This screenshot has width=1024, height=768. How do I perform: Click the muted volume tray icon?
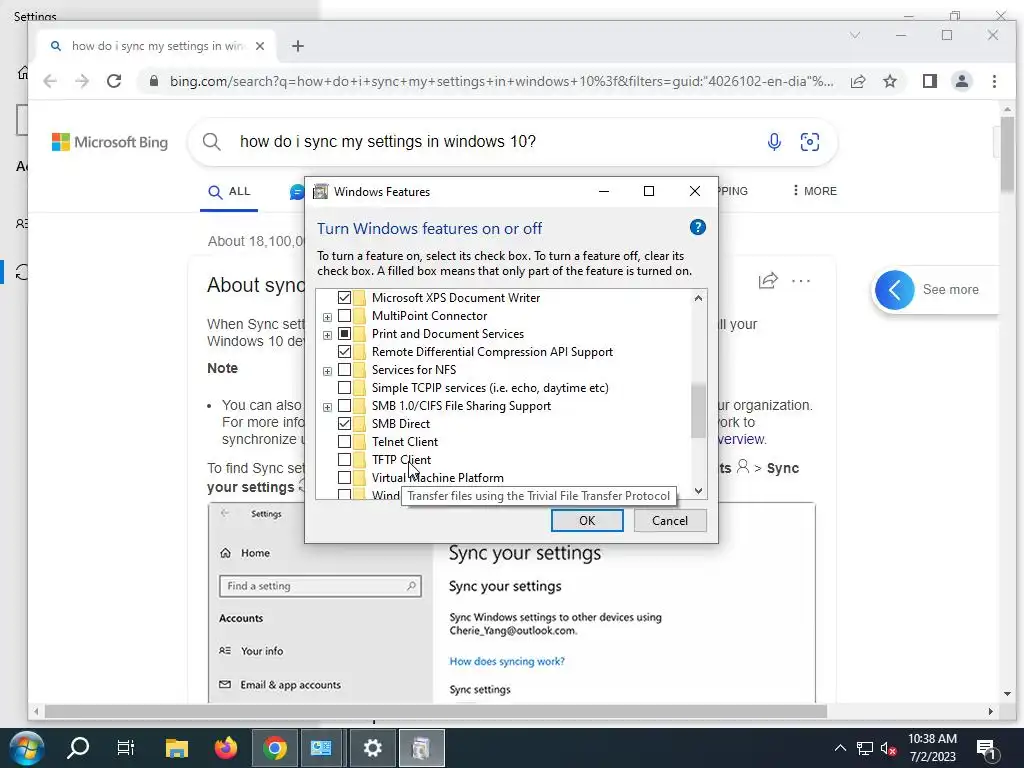click(x=888, y=748)
